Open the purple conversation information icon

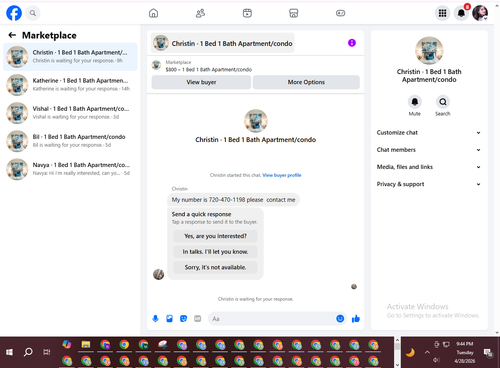352,43
